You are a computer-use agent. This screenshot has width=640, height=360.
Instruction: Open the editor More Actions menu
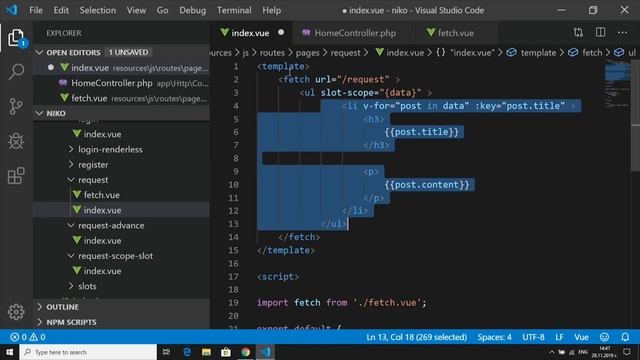tap(622, 33)
